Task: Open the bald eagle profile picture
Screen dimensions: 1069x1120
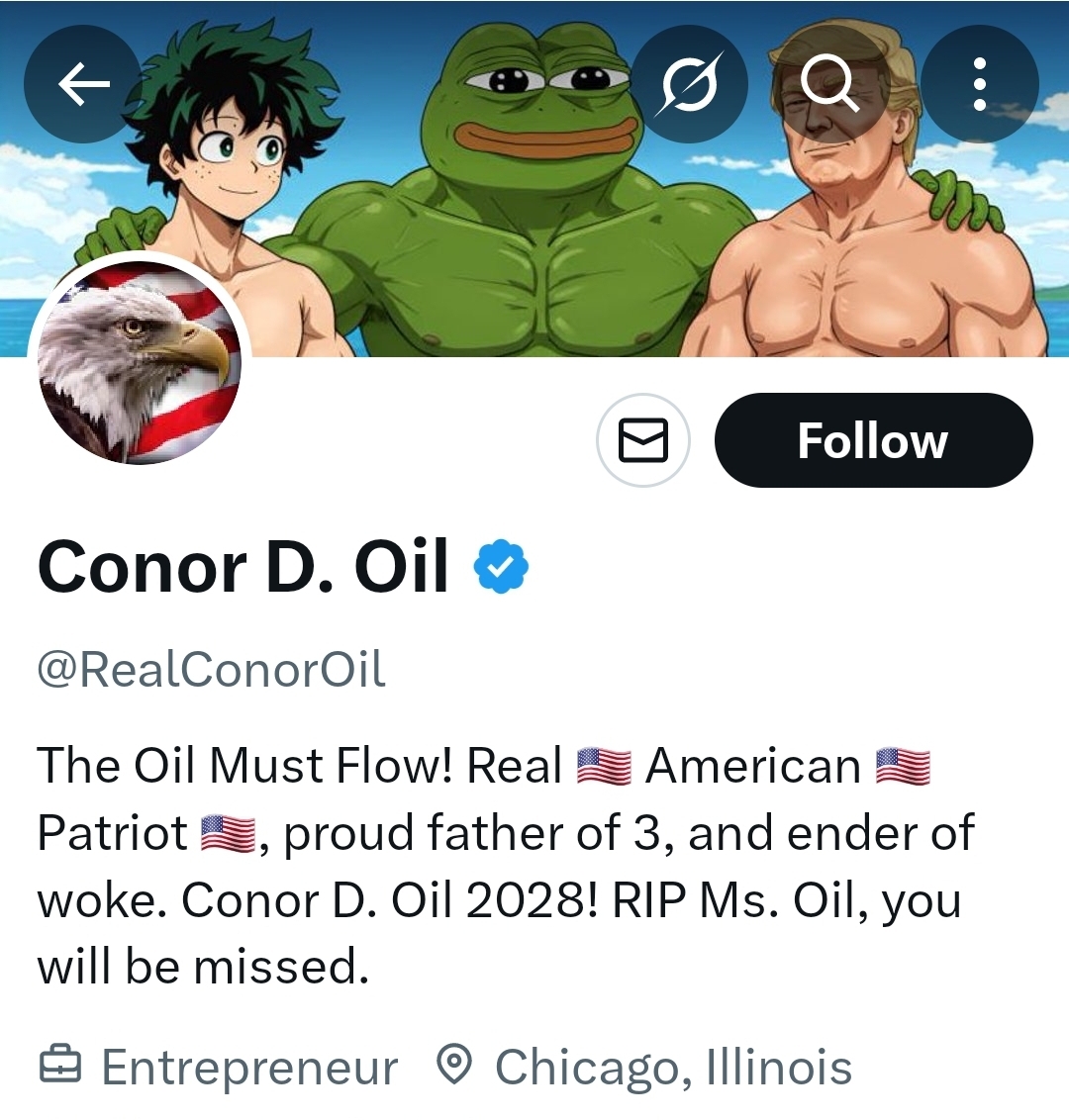Action: pyautogui.click(x=140, y=362)
